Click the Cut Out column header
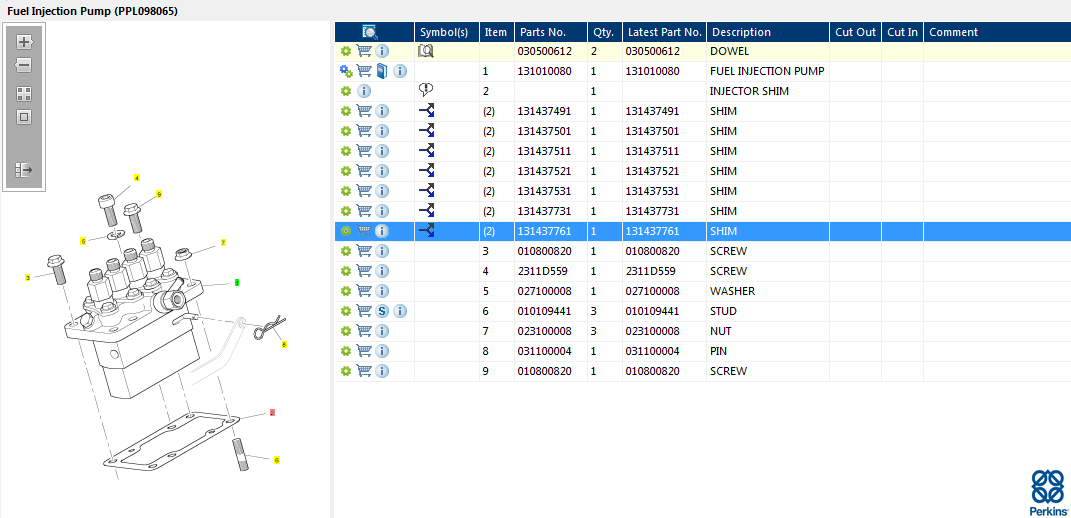 pyautogui.click(x=855, y=32)
